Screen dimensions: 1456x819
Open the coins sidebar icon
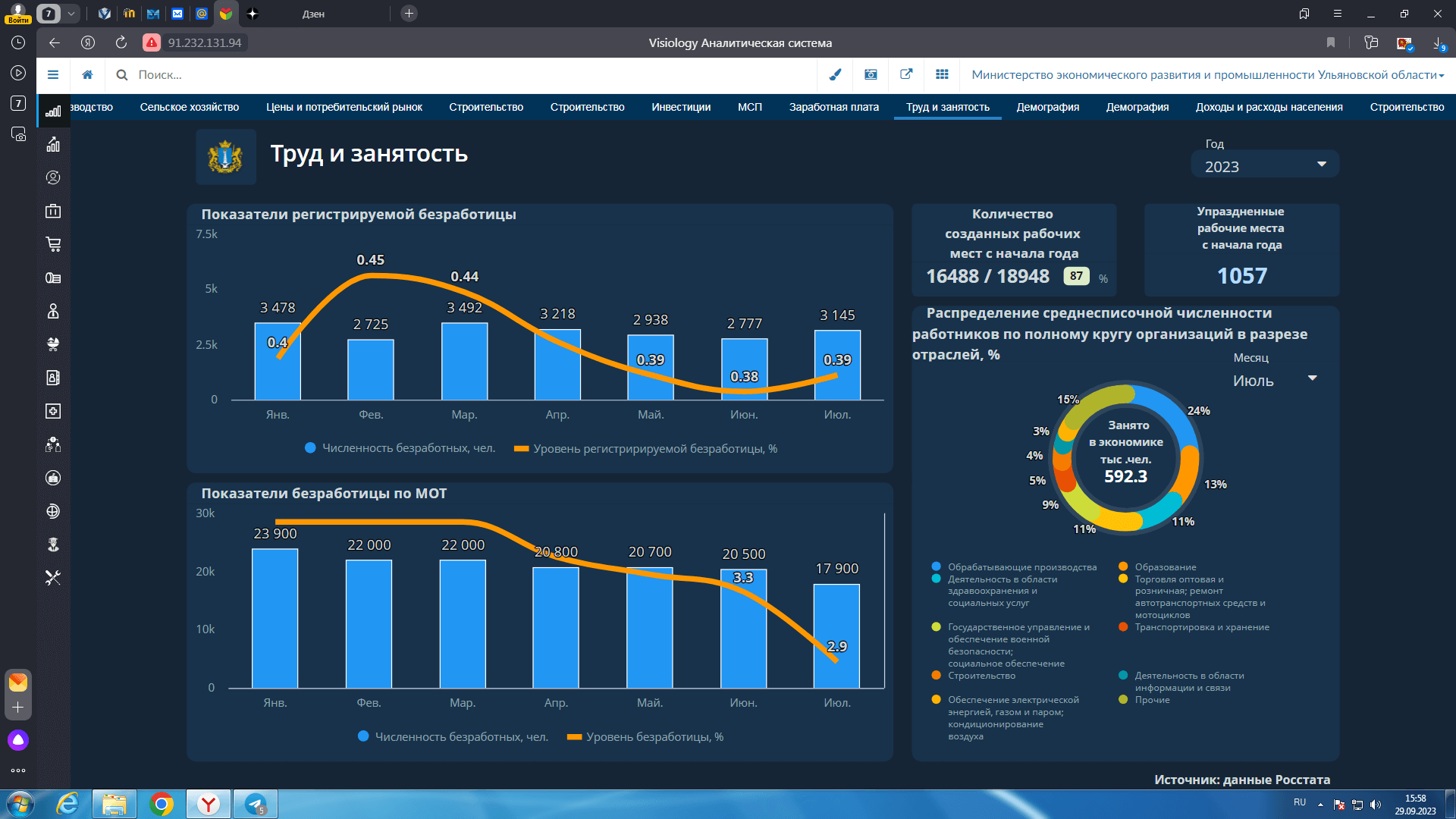(53, 278)
